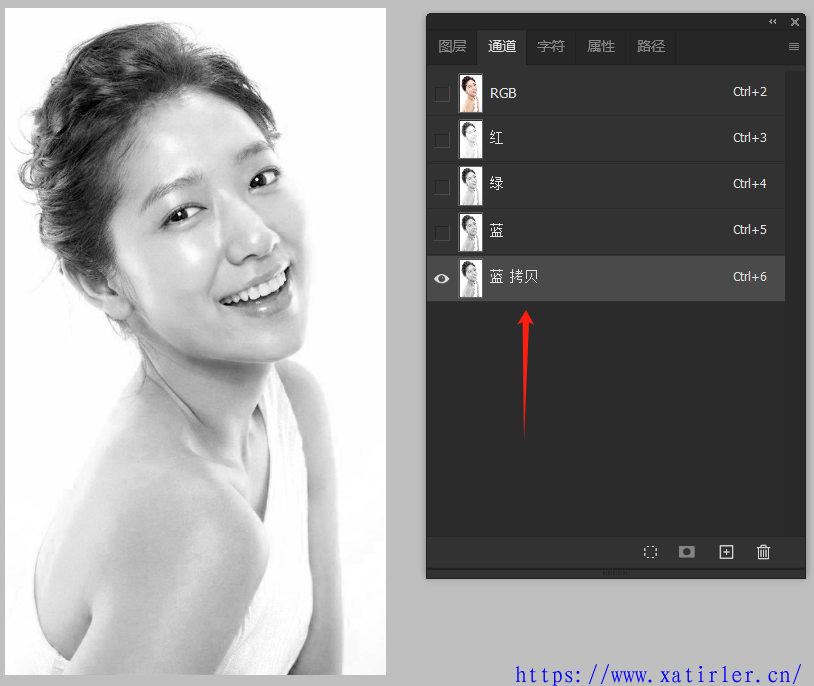Save selection as channel icon

point(687,552)
